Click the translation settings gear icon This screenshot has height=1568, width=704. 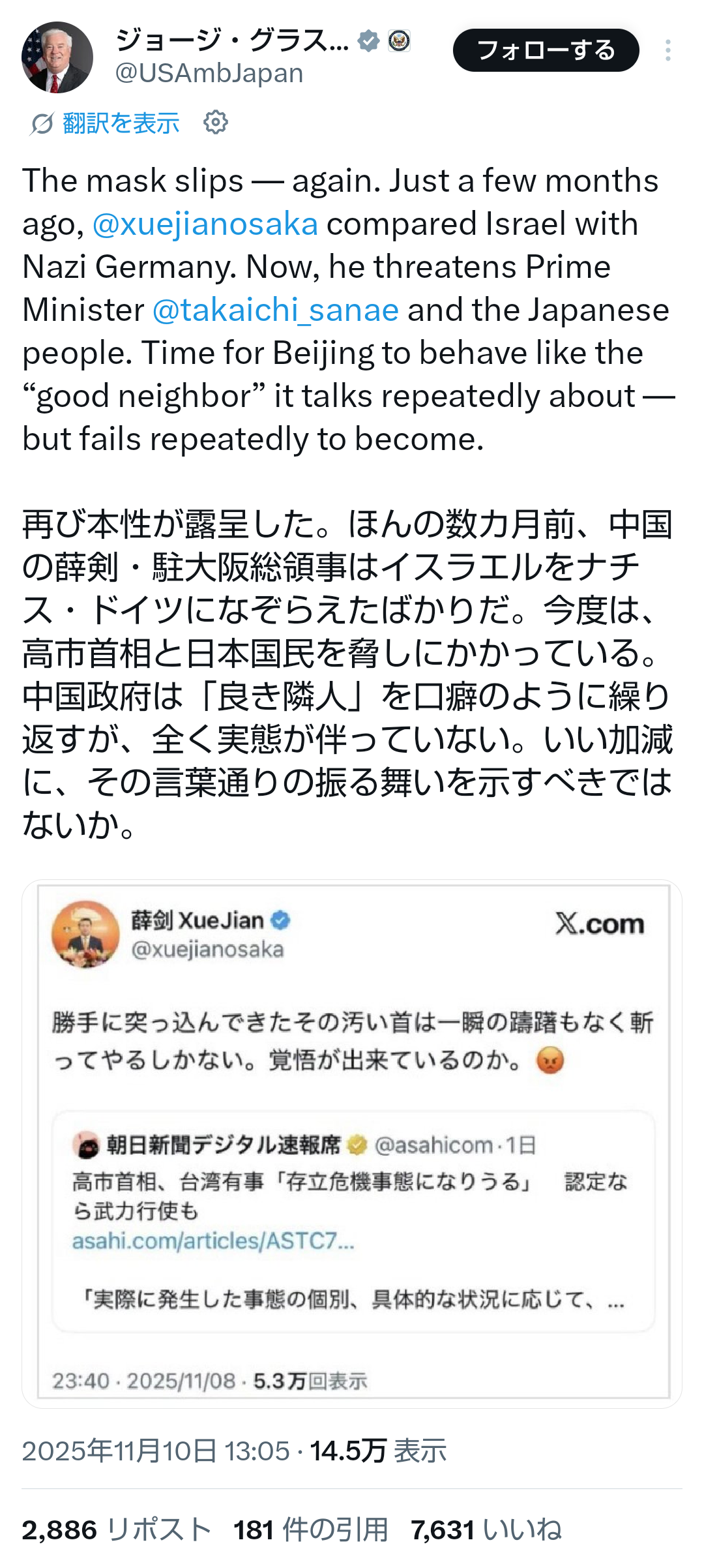(x=216, y=122)
